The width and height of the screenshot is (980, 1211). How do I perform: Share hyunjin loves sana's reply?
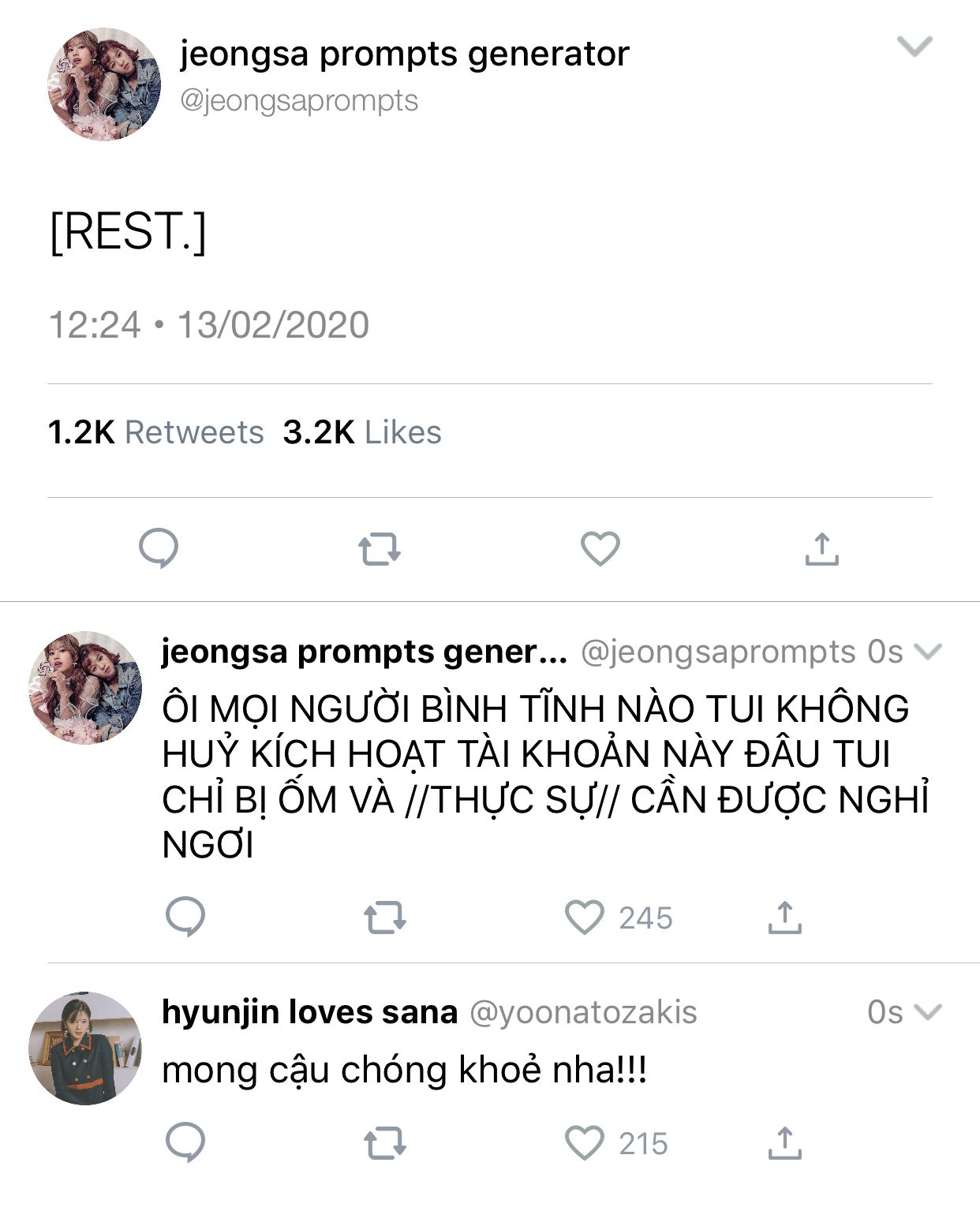coord(784,1143)
